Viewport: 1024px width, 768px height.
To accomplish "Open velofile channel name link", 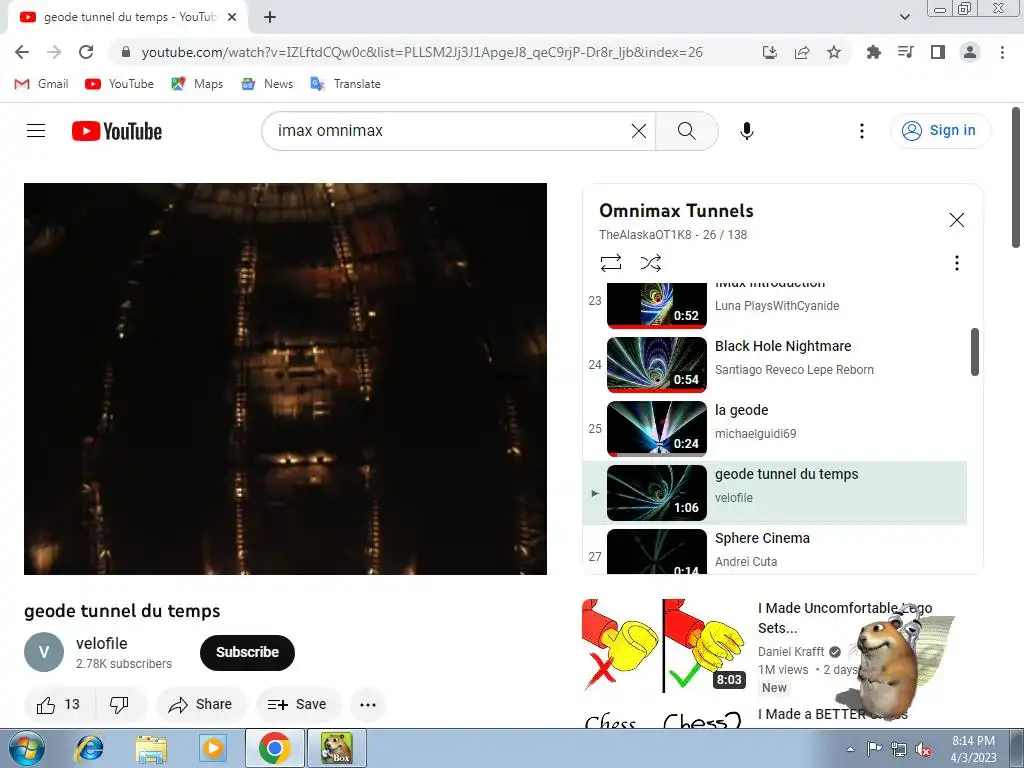I will coord(101,643).
